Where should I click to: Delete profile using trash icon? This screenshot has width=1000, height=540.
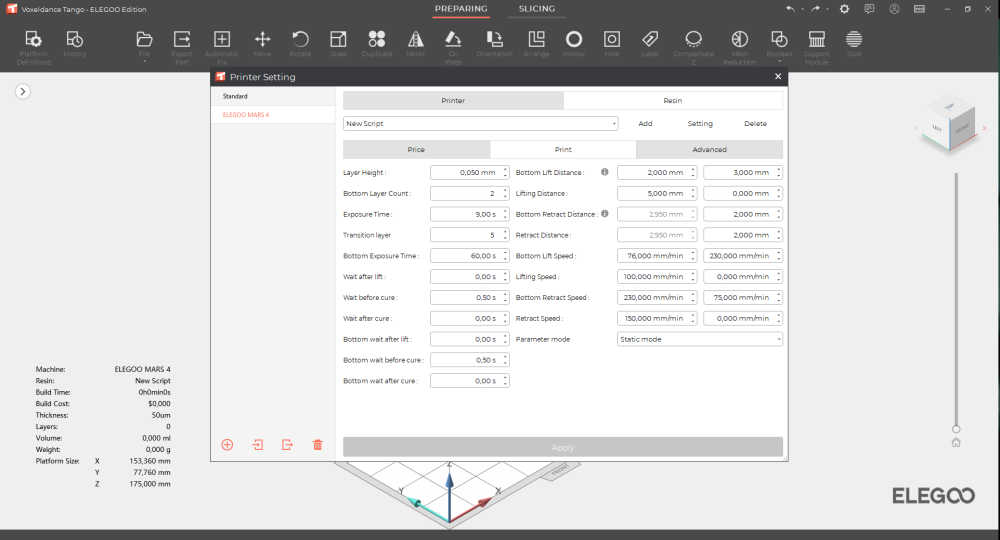(318, 445)
